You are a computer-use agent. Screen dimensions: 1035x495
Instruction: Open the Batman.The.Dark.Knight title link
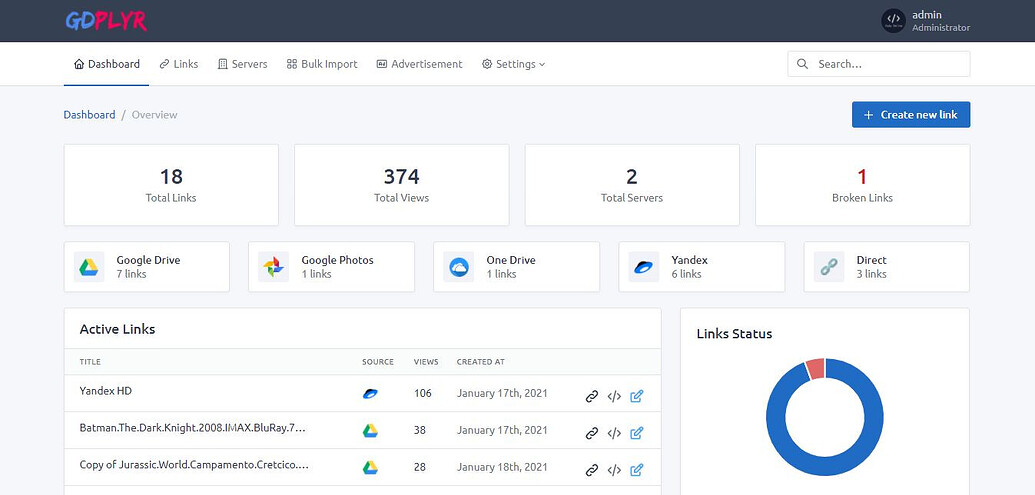193,428
